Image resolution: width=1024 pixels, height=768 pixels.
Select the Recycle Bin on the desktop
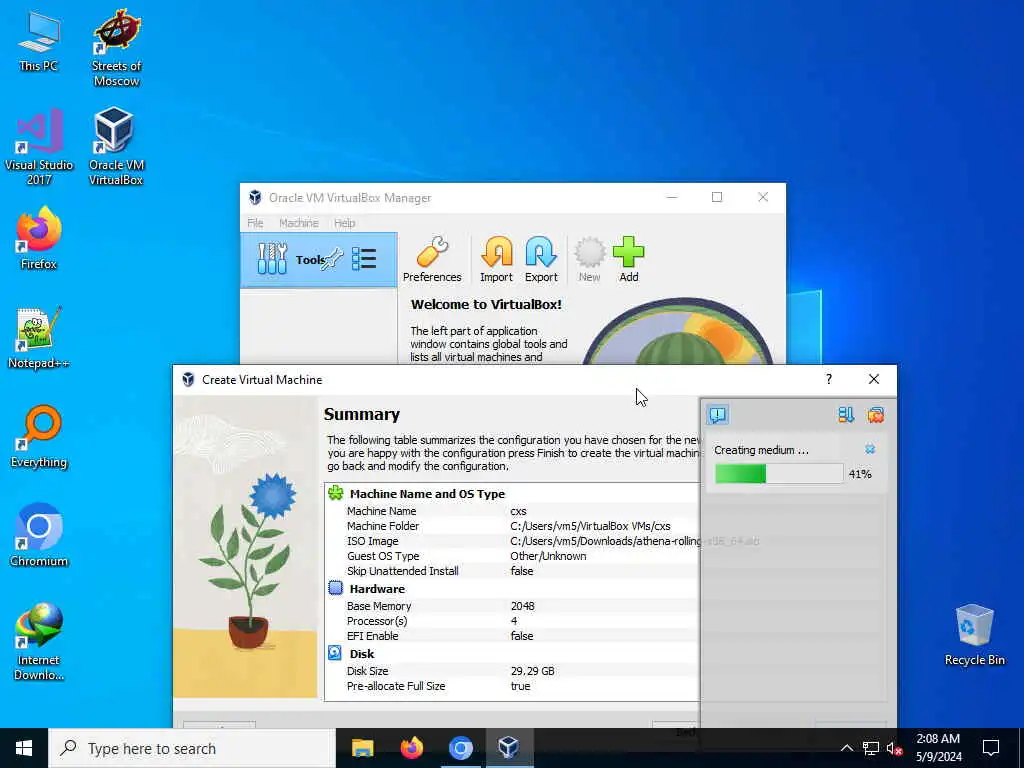(974, 635)
